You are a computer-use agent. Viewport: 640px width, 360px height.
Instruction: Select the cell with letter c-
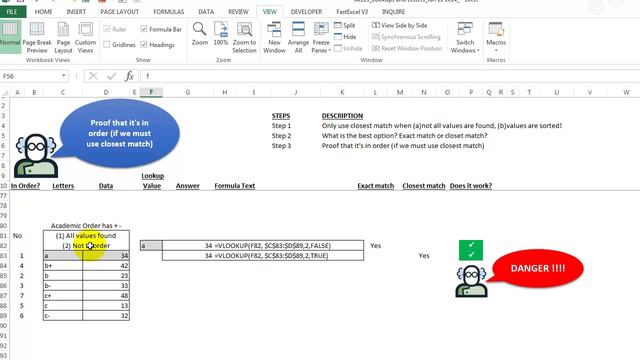(x=63, y=316)
